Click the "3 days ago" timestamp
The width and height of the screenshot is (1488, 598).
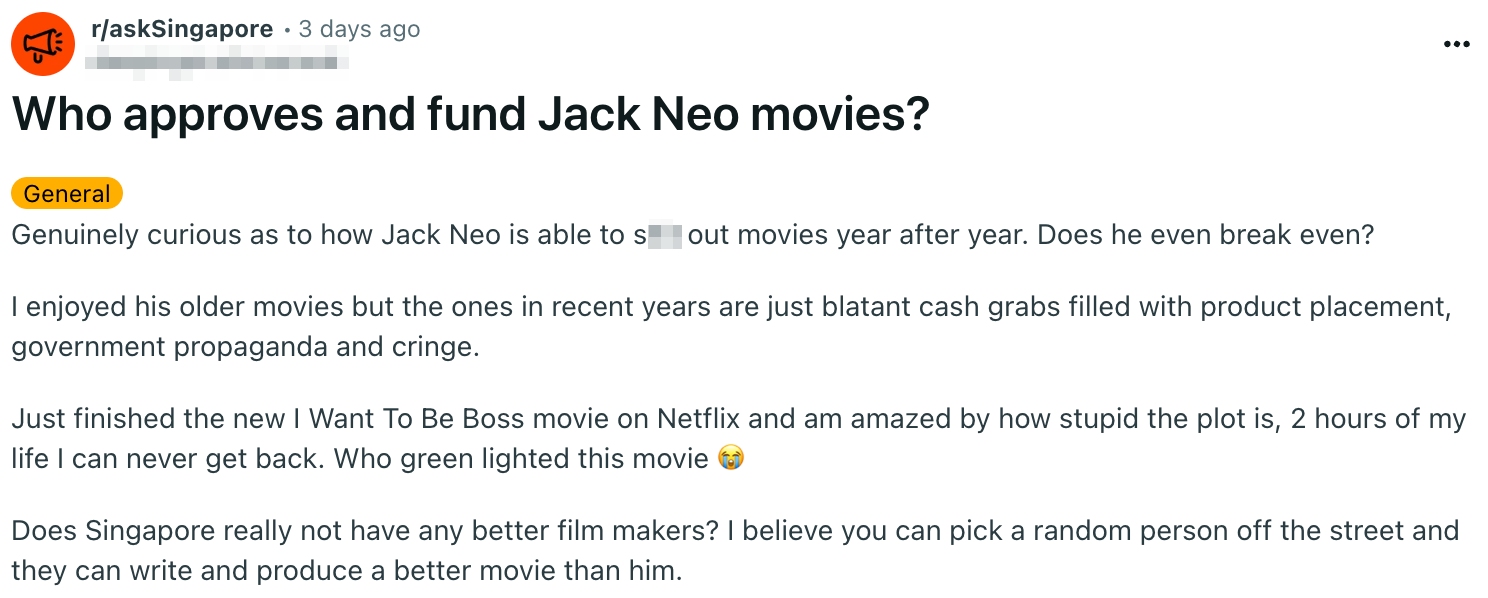[x=359, y=29]
